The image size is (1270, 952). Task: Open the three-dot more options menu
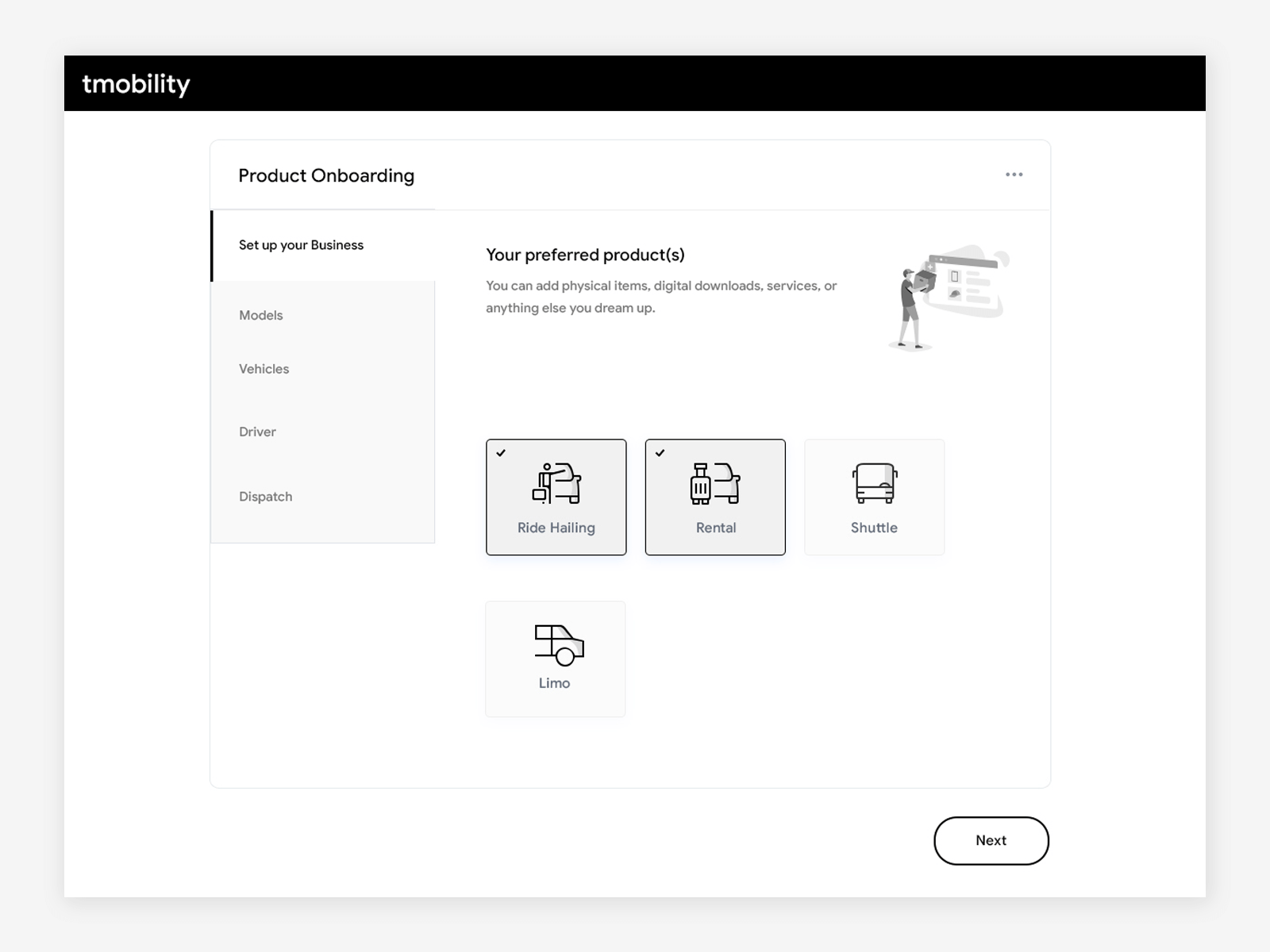[x=1014, y=175]
